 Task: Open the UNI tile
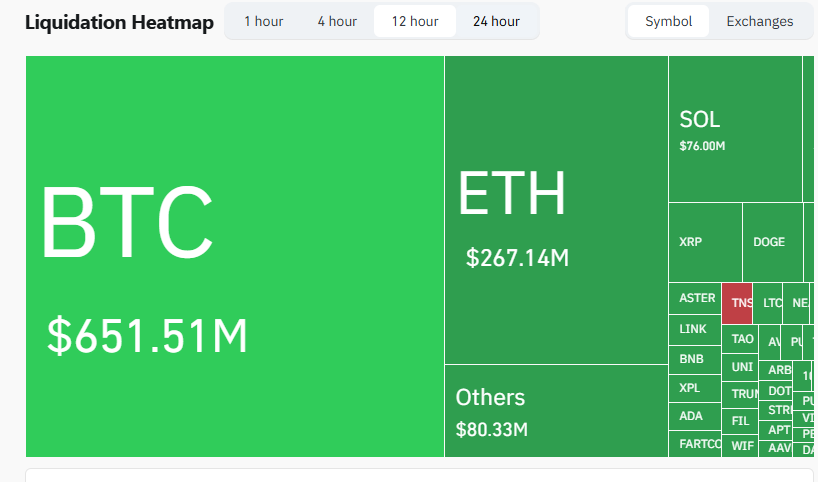pos(741,367)
